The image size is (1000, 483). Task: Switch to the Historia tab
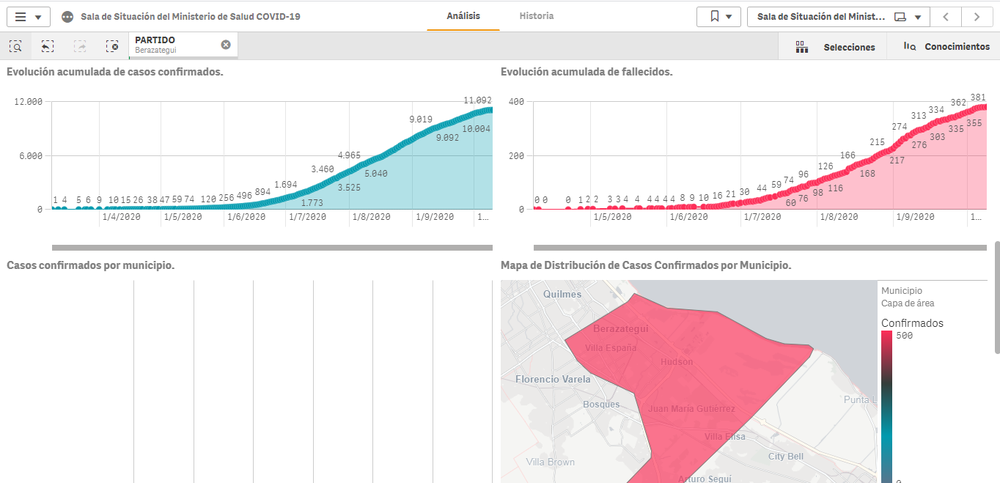[x=536, y=16]
